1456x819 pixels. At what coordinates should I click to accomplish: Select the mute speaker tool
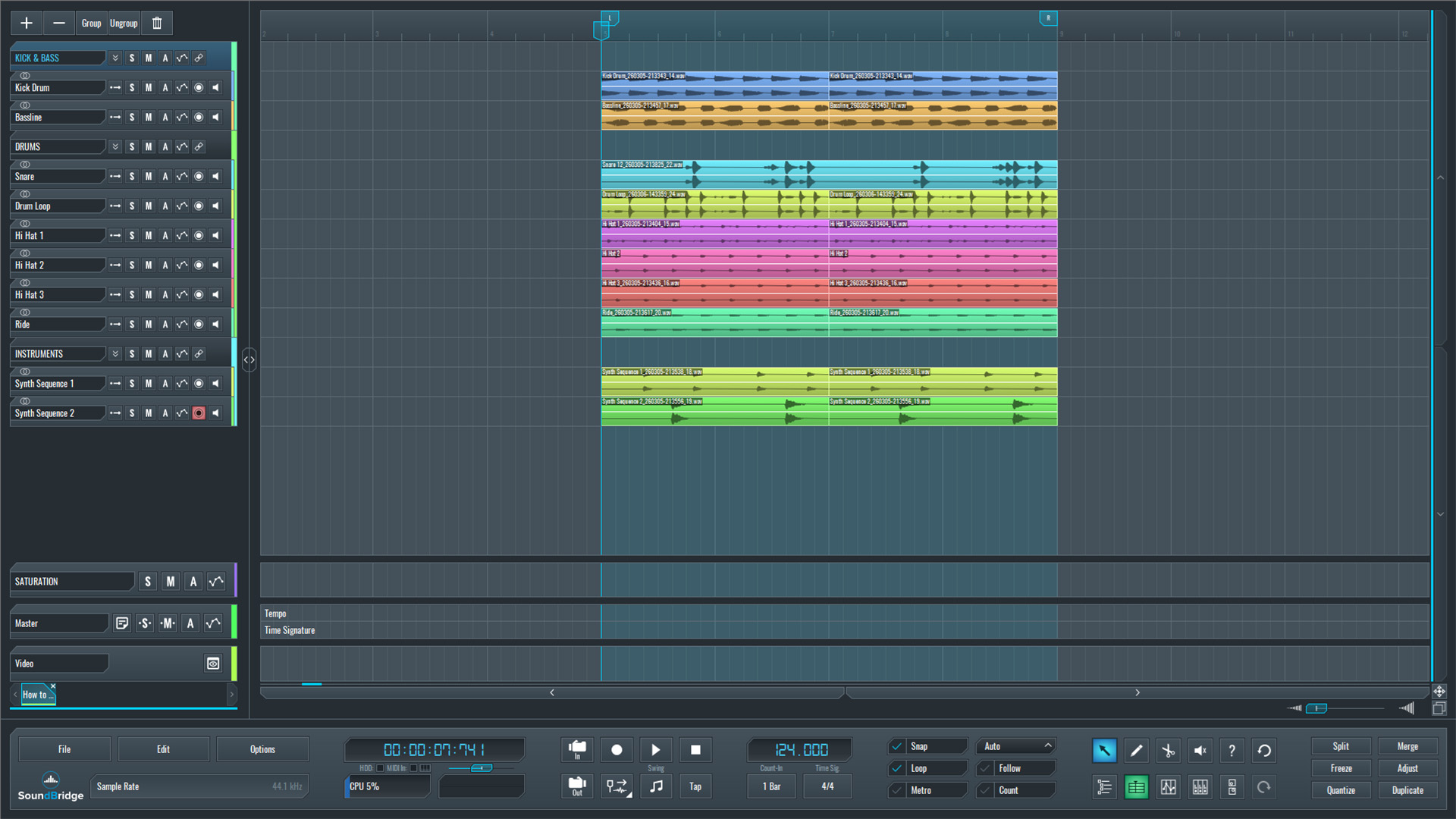(1200, 750)
